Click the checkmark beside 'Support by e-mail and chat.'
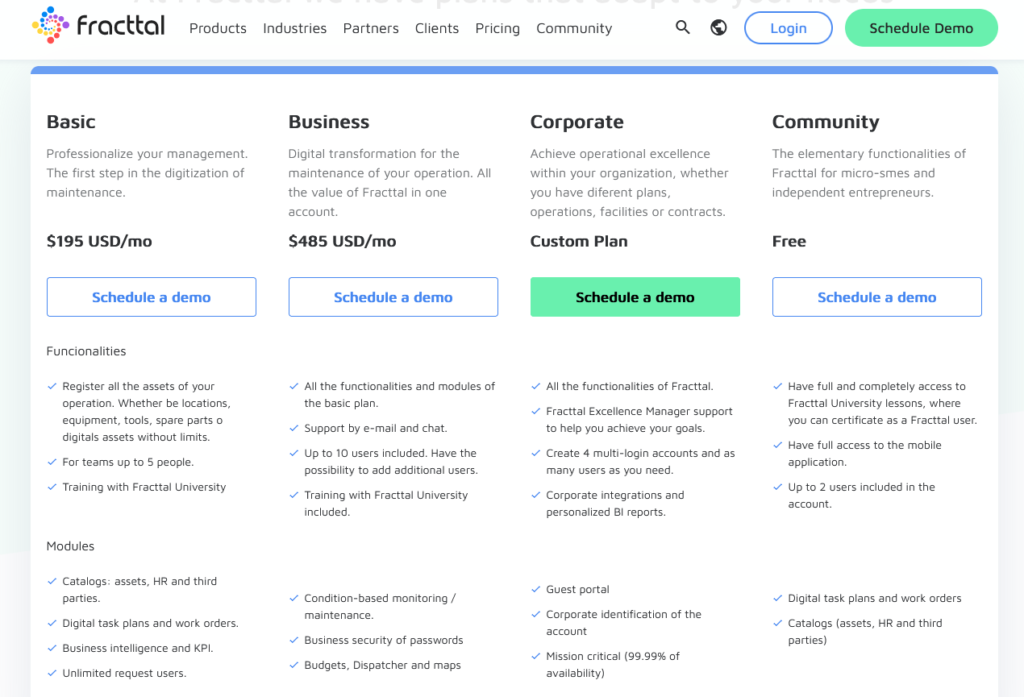This screenshot has height=697, width=1024. (294, 428)
